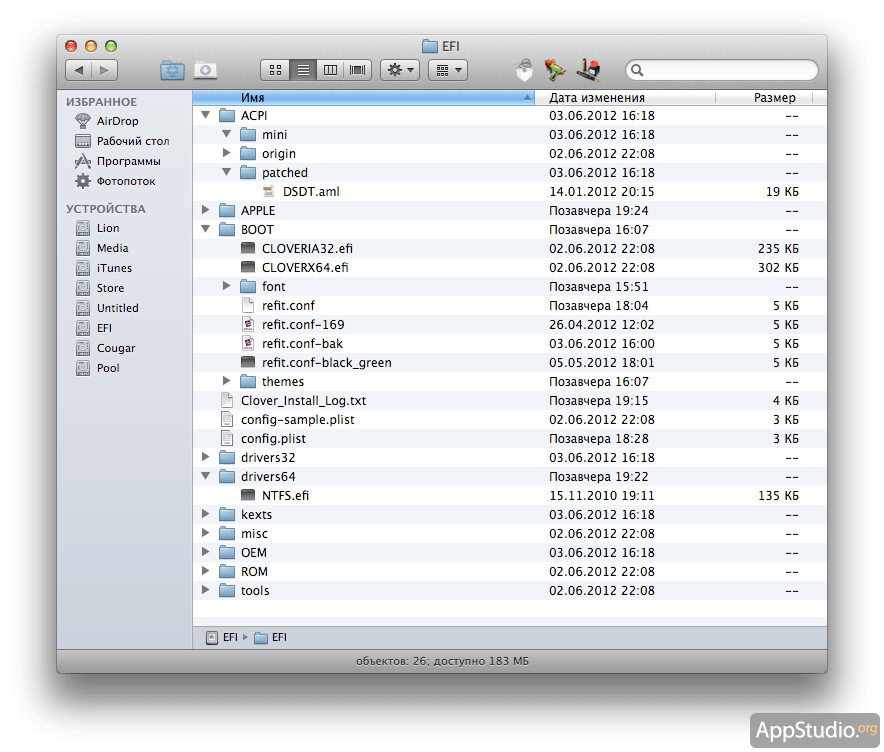Select the CLOVERX64.efi file icon
This screenshot has width=884, height=752.
point(247,267)
